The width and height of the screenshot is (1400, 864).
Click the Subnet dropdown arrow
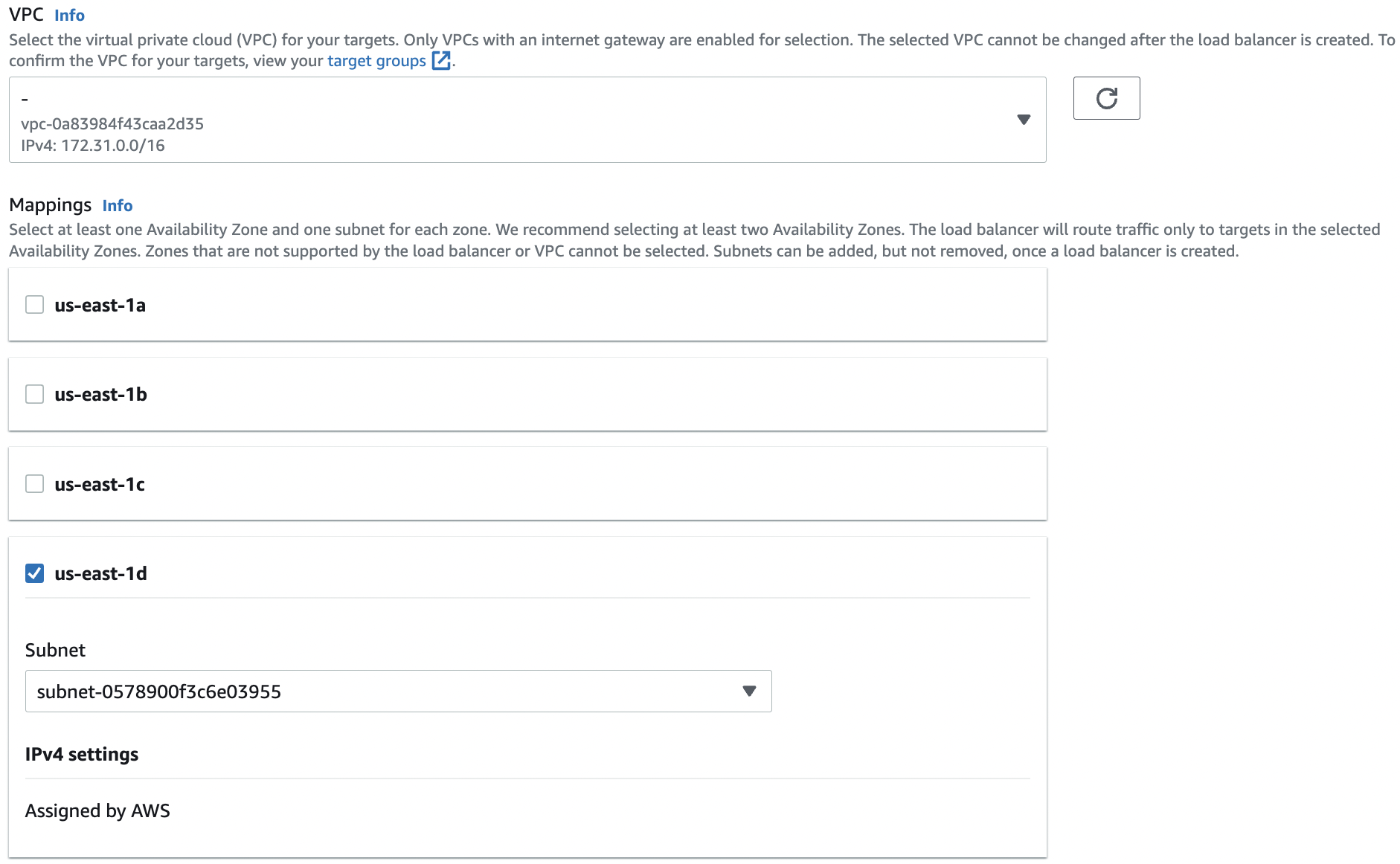point(749,691)
